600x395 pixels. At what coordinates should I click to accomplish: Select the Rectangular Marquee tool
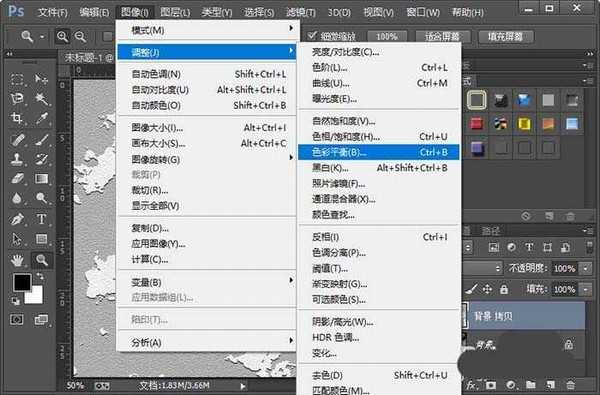click(17, 79)
